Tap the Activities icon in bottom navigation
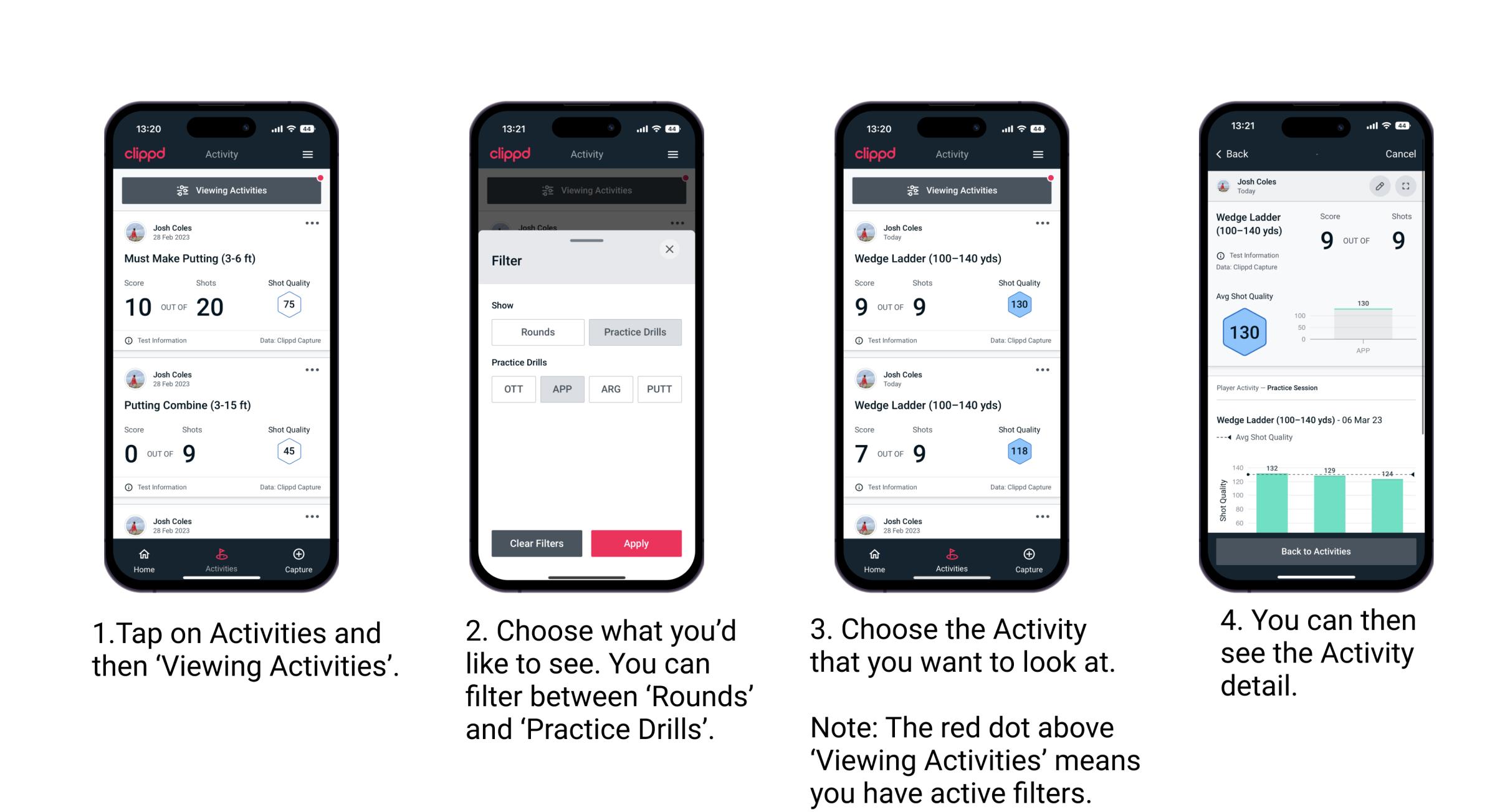The image size is (1510, 812). (222, 558)
